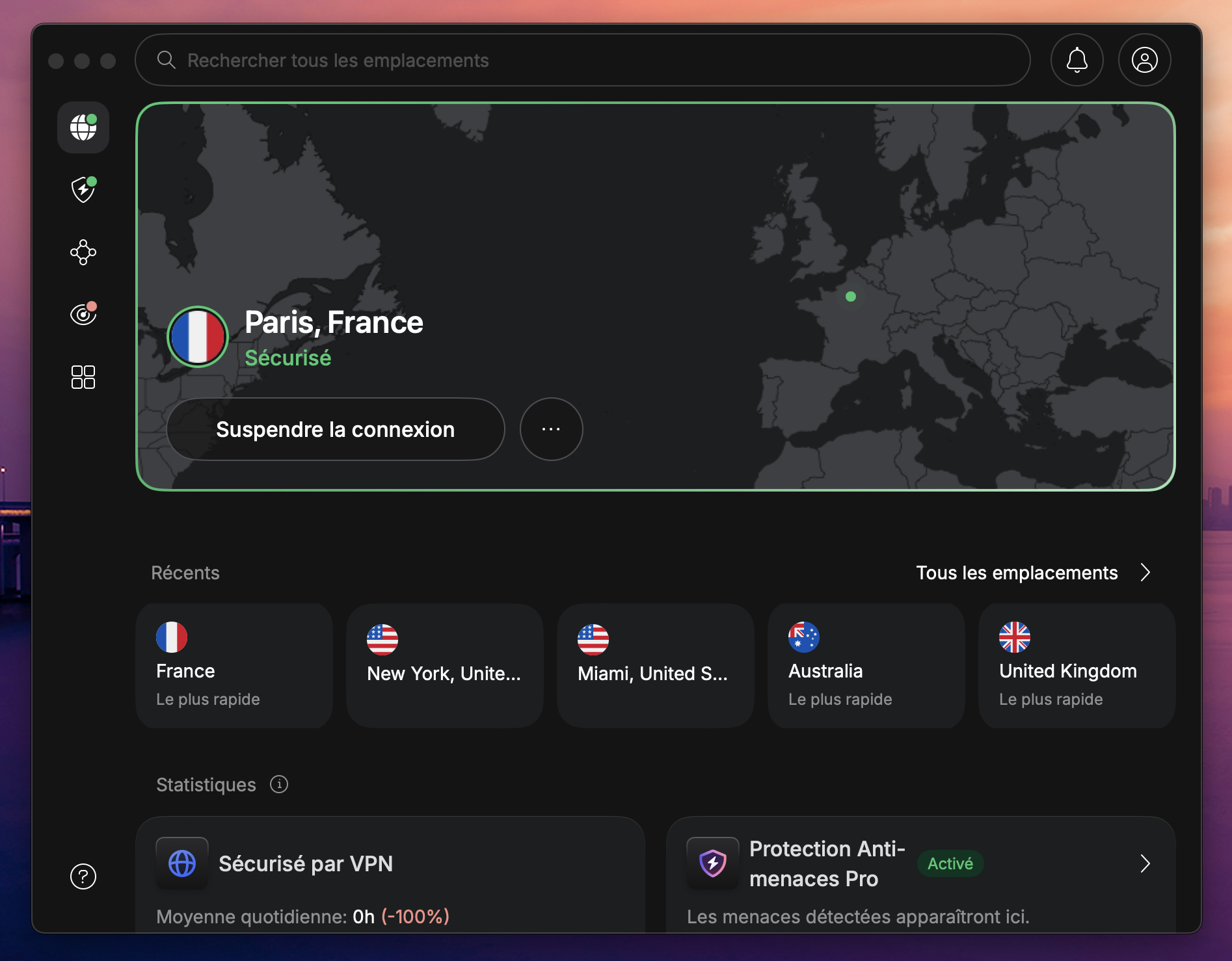1232x961 pixels.
Task: Open the extras grid icon
Action: (83, 377)
